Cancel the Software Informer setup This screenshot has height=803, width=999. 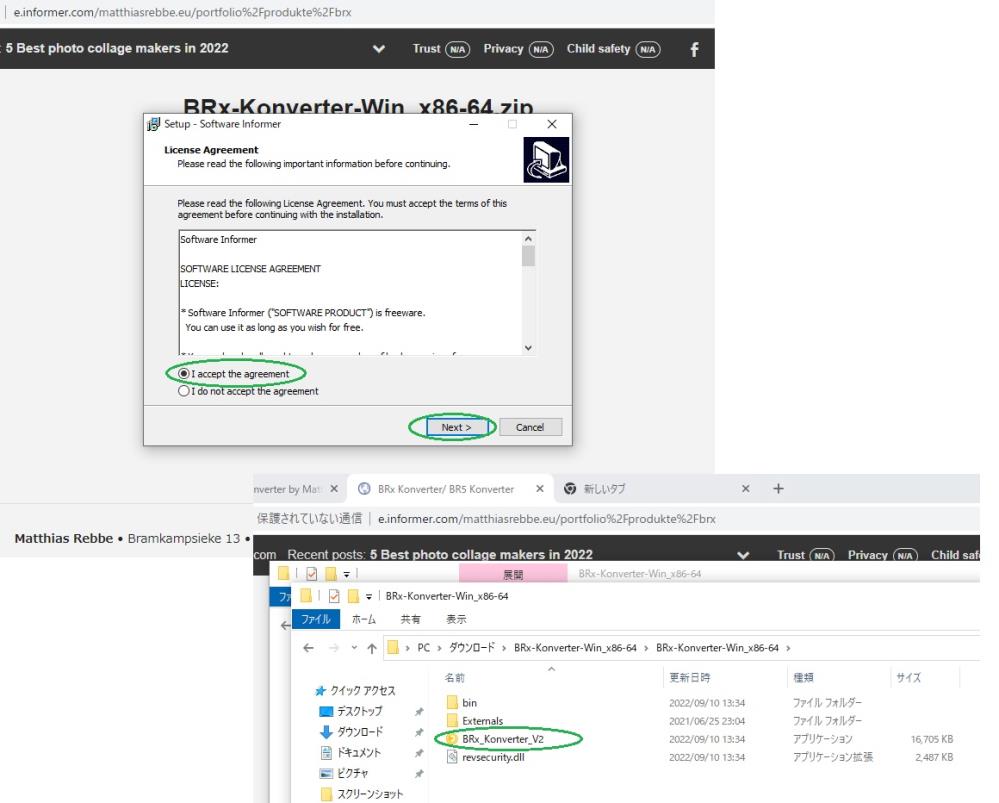(530, 427)
